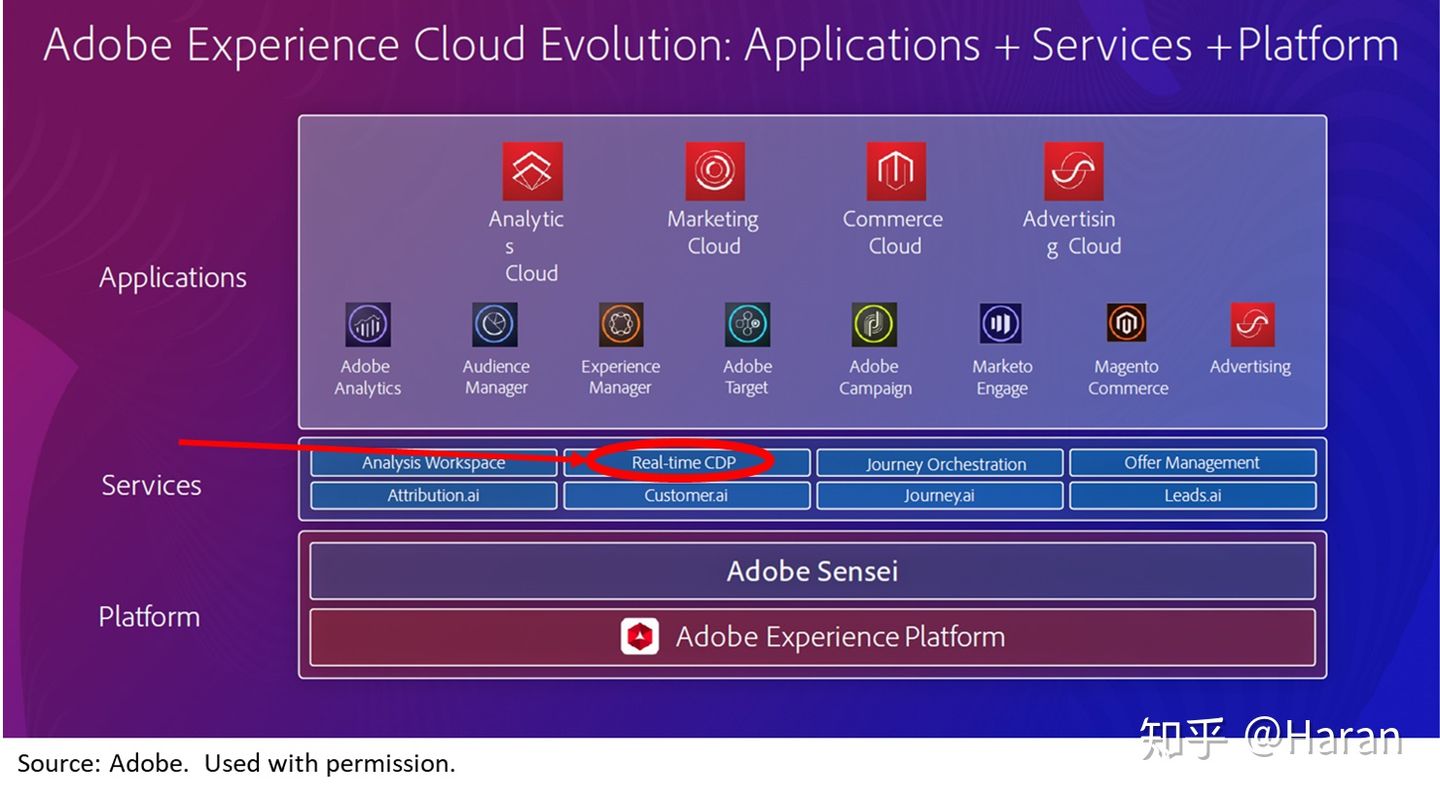Click the Source: Adobe caption text
This screenshot has height=797, width=1440.
[236, 763]
